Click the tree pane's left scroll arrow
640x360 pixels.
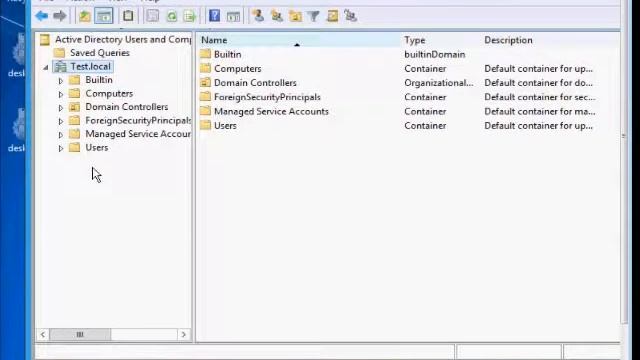click(43, 335)
